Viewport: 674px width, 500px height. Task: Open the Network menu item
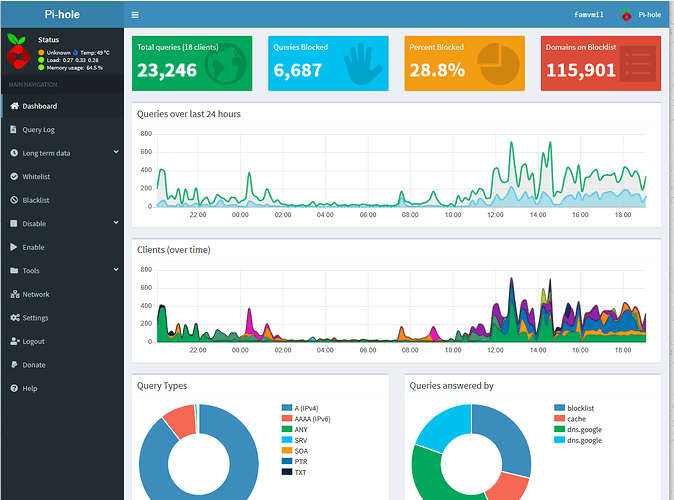coord(63,294)
